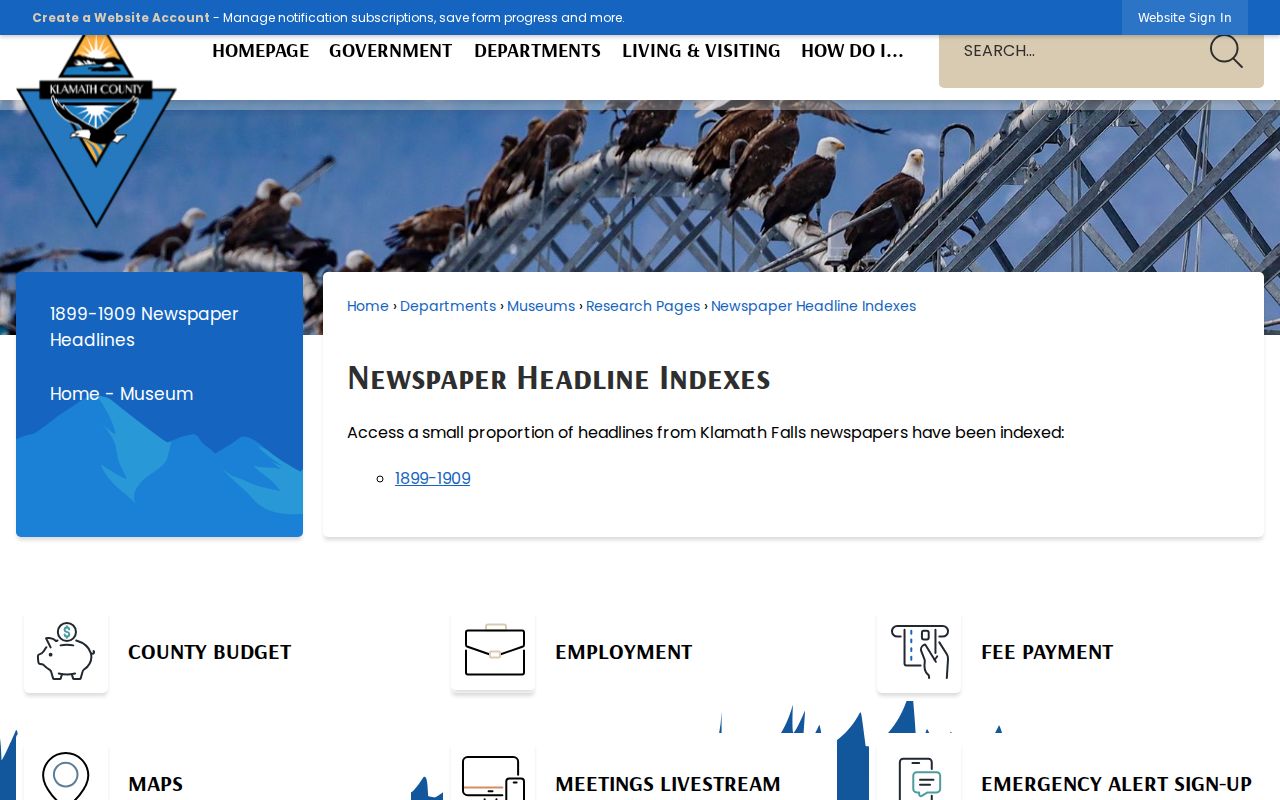The width and height of the screenshot is (1280, 800).
Task: Open the Maps location pin icon
Action: click(66, 778)
